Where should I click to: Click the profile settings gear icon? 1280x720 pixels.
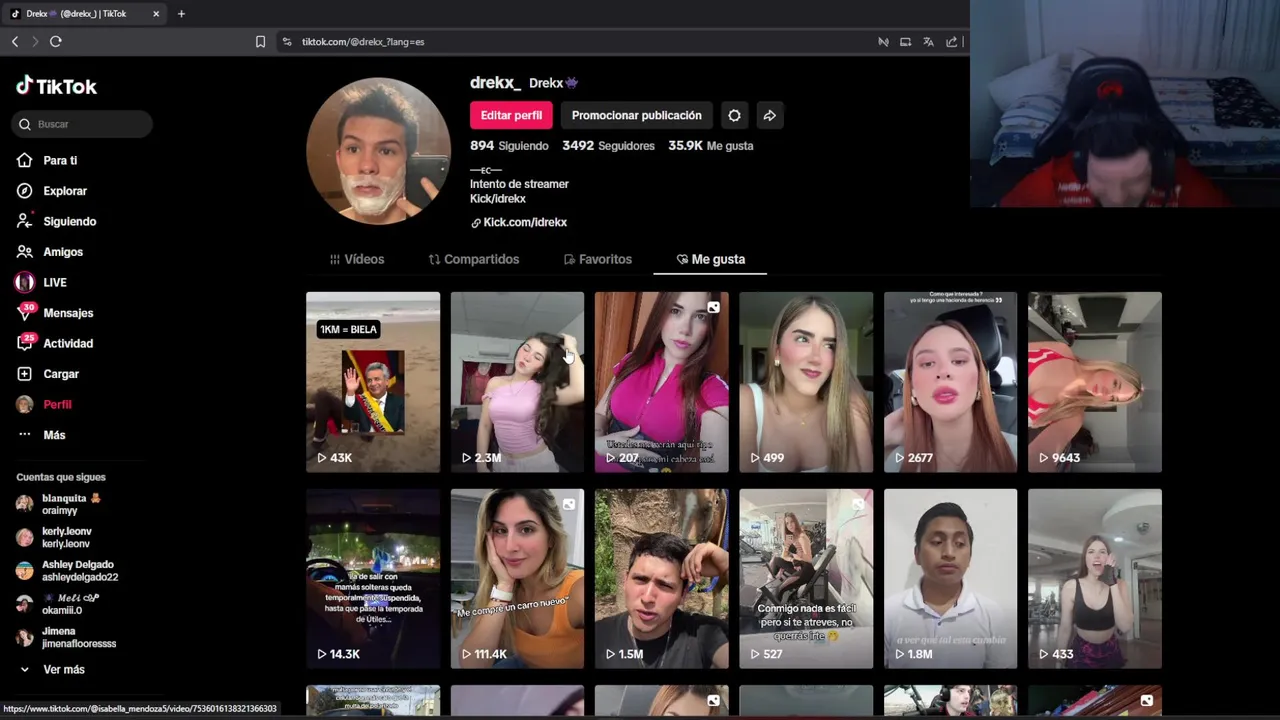pyautogui.click(x=734, y=115)
